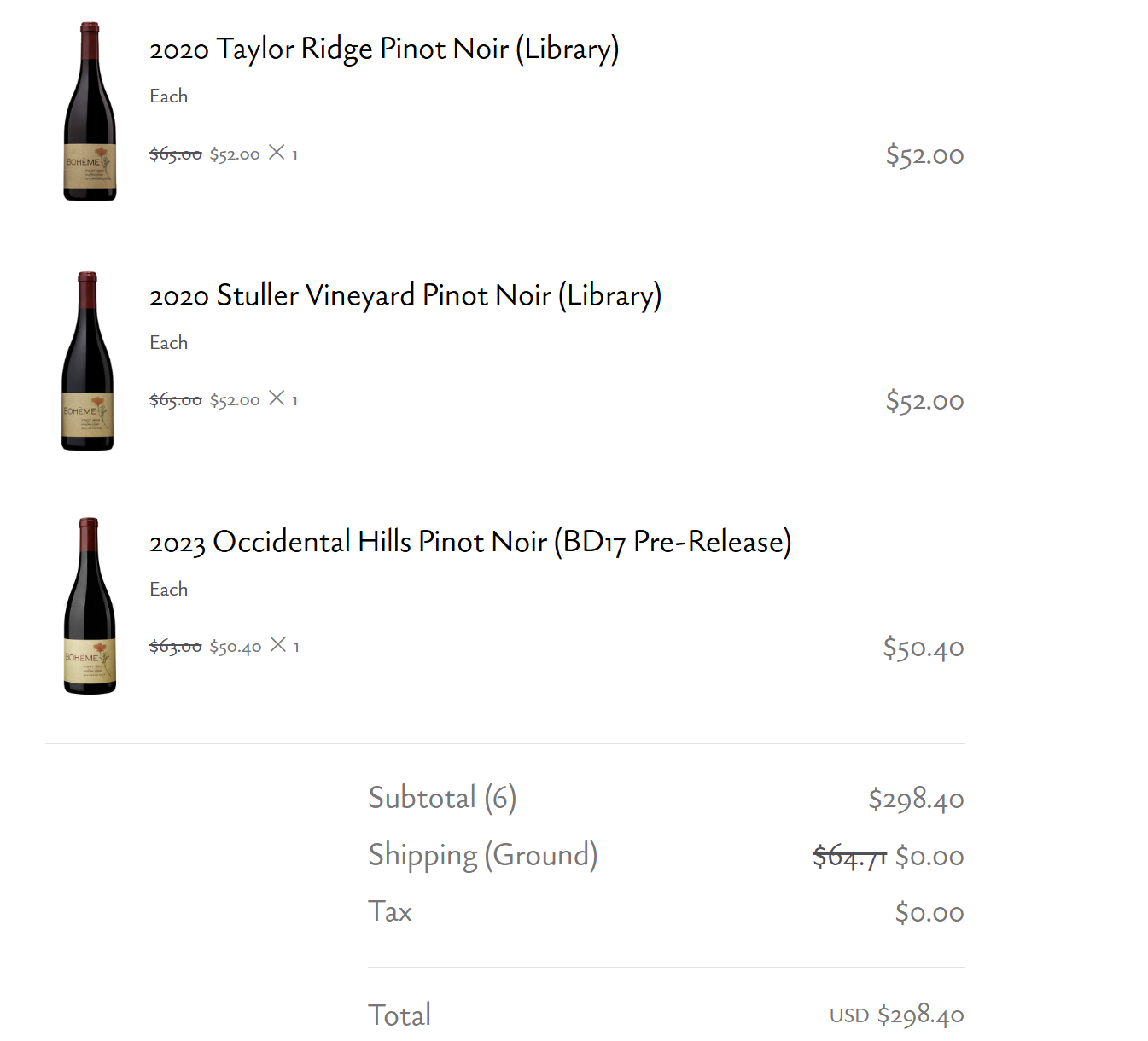This screenshot has width=1148, height=1041.
Task: Click the $52.00 line total for Taylor Ridge
Action: (x=924, y=155)
